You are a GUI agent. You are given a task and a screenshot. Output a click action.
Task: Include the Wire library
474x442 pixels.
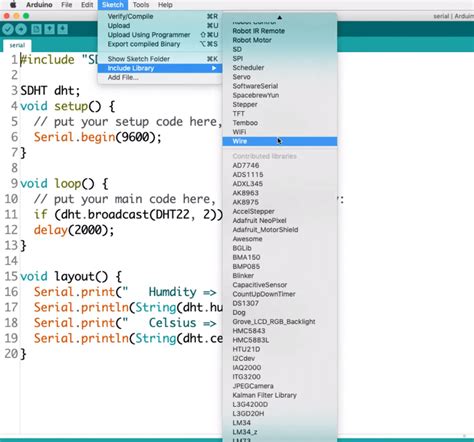click(280, 141)
